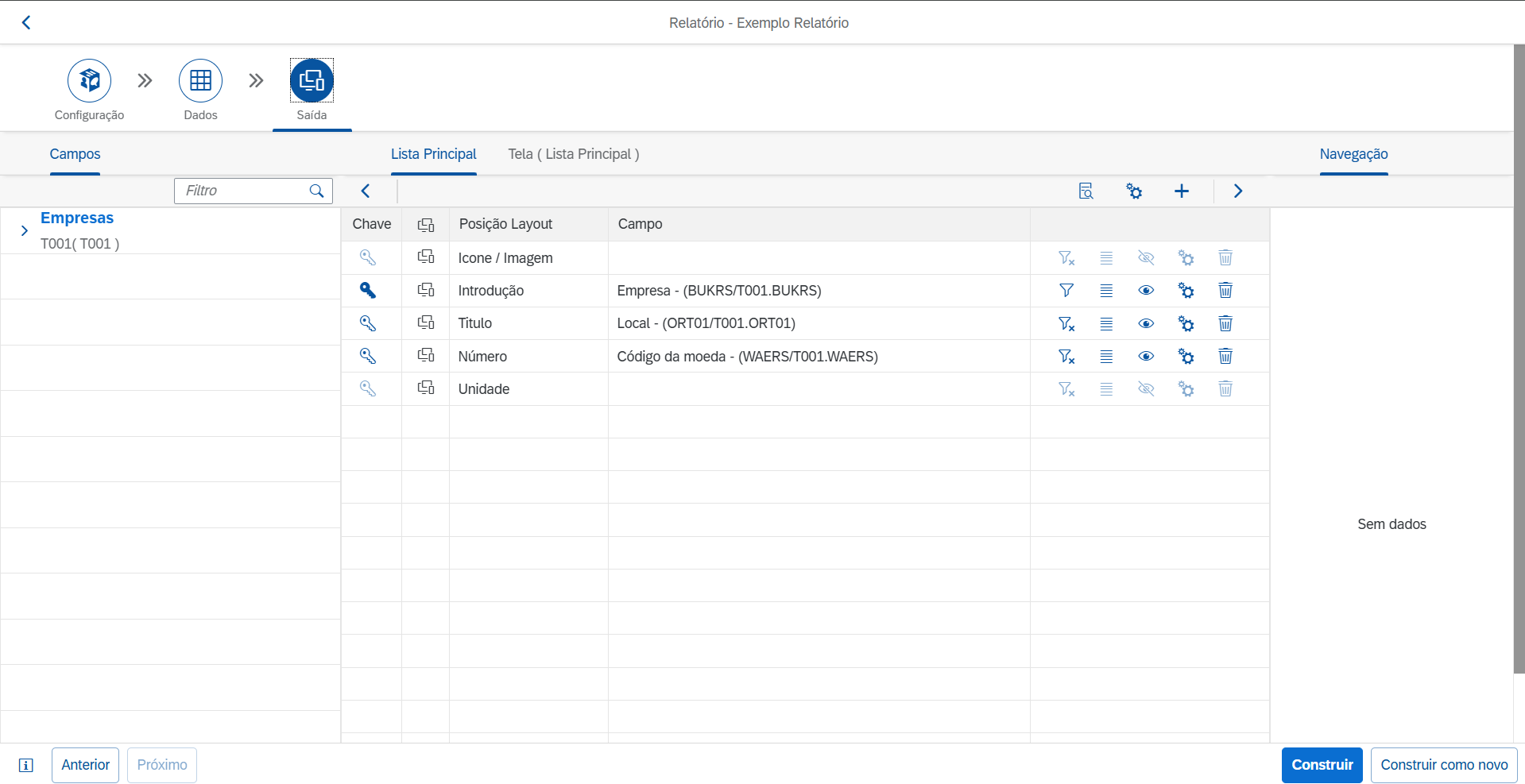Screen dimensions: 1525x784
Task: Click the Anterior button
Action: [86, 765]
